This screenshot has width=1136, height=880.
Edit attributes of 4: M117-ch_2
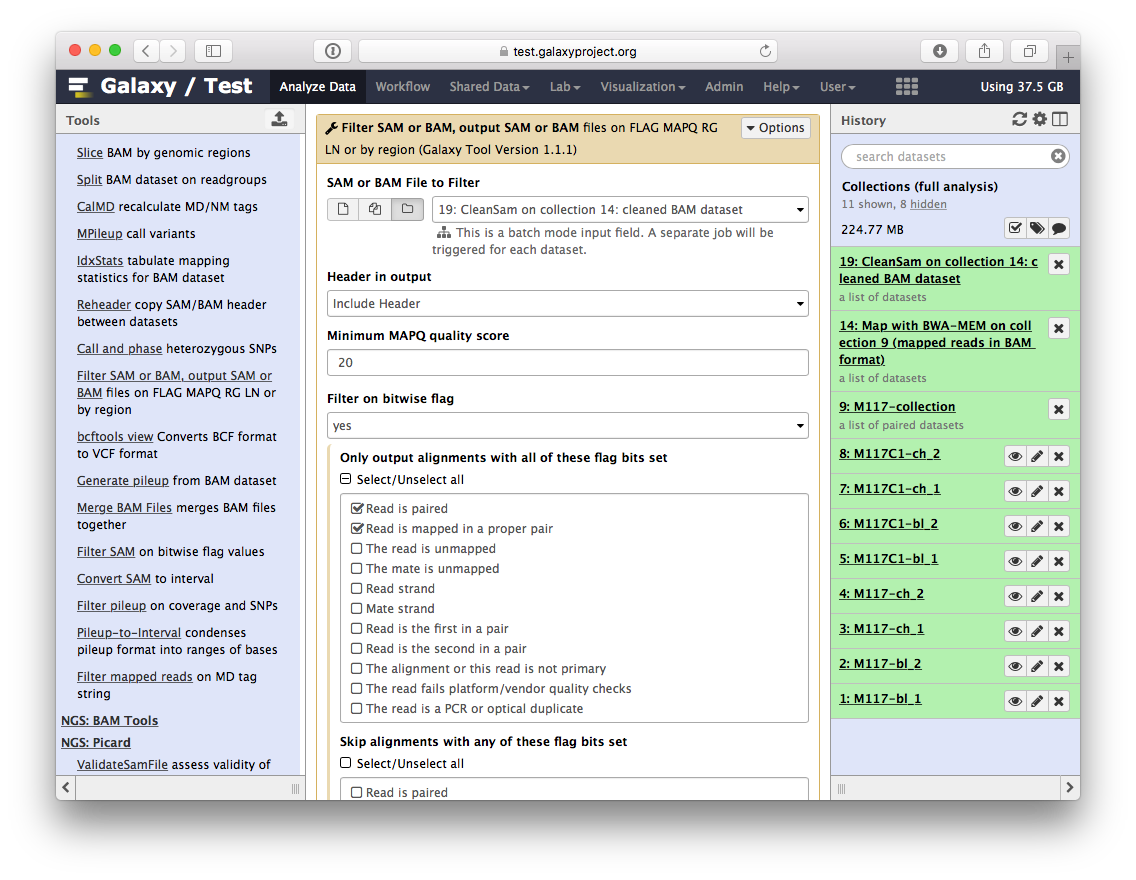pos(1037,596)
